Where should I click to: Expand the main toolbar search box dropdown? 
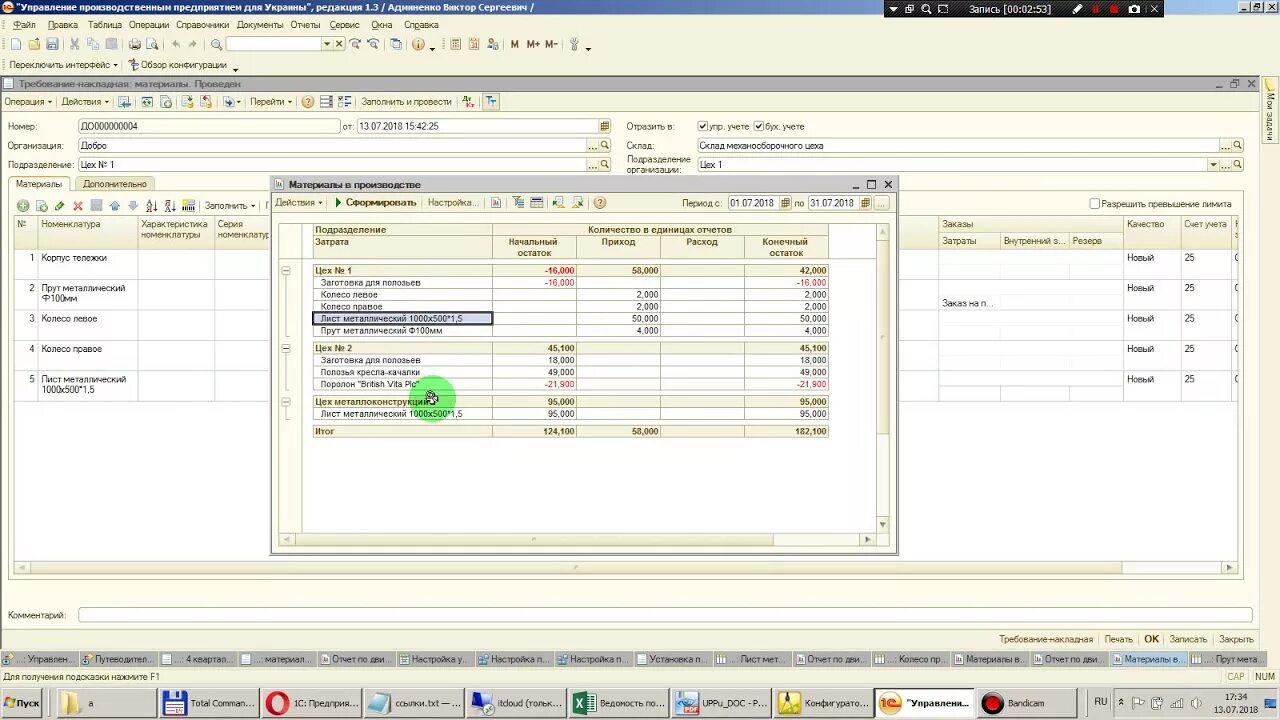(326, 44)
